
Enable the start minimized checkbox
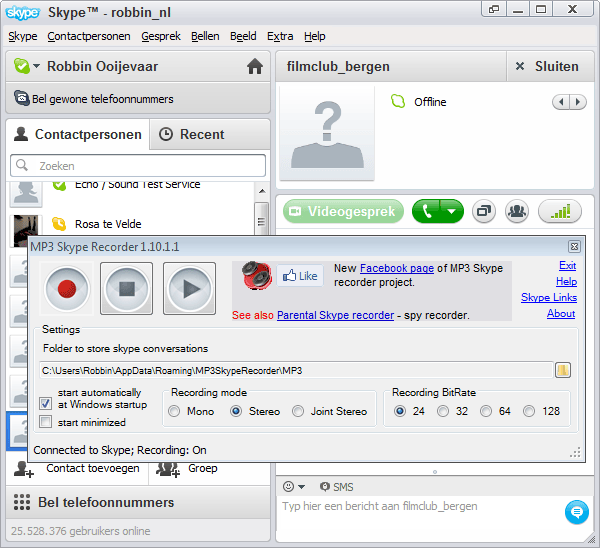click(46, 422)
